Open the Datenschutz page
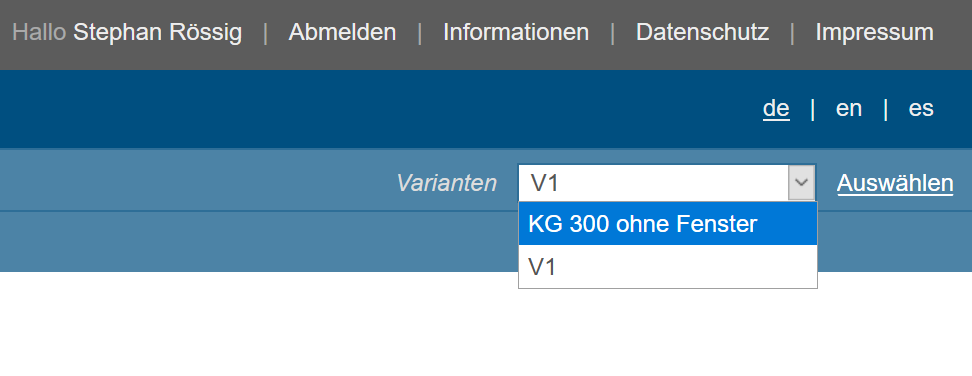The width and height of the screenshot is (972, 376). 702,32
